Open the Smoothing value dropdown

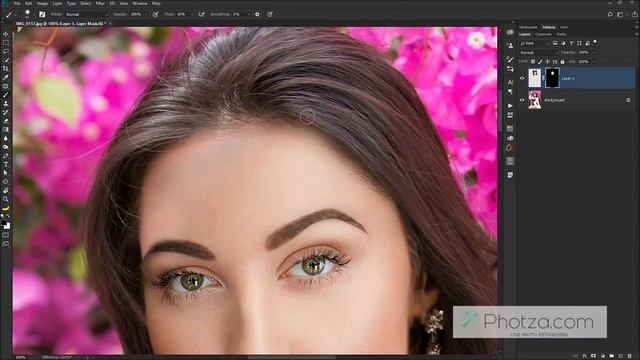(249, 14)
